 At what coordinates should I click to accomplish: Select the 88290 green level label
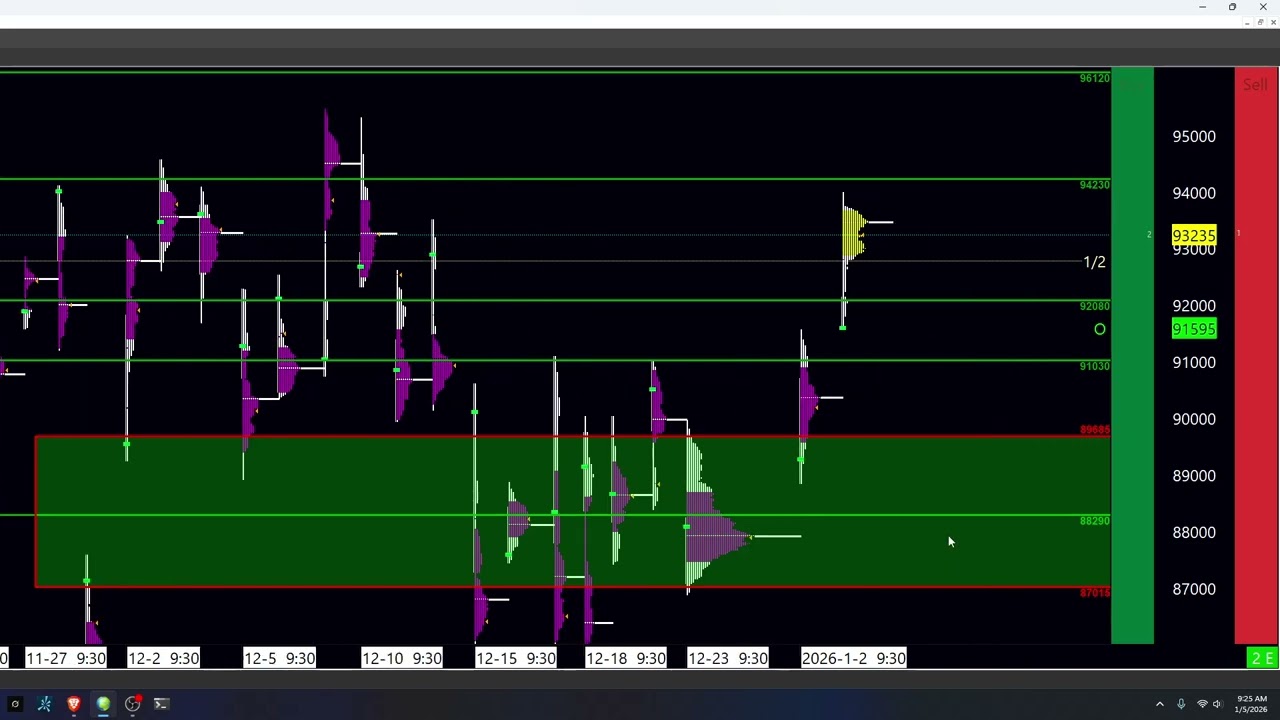[x=1094, y=521]
